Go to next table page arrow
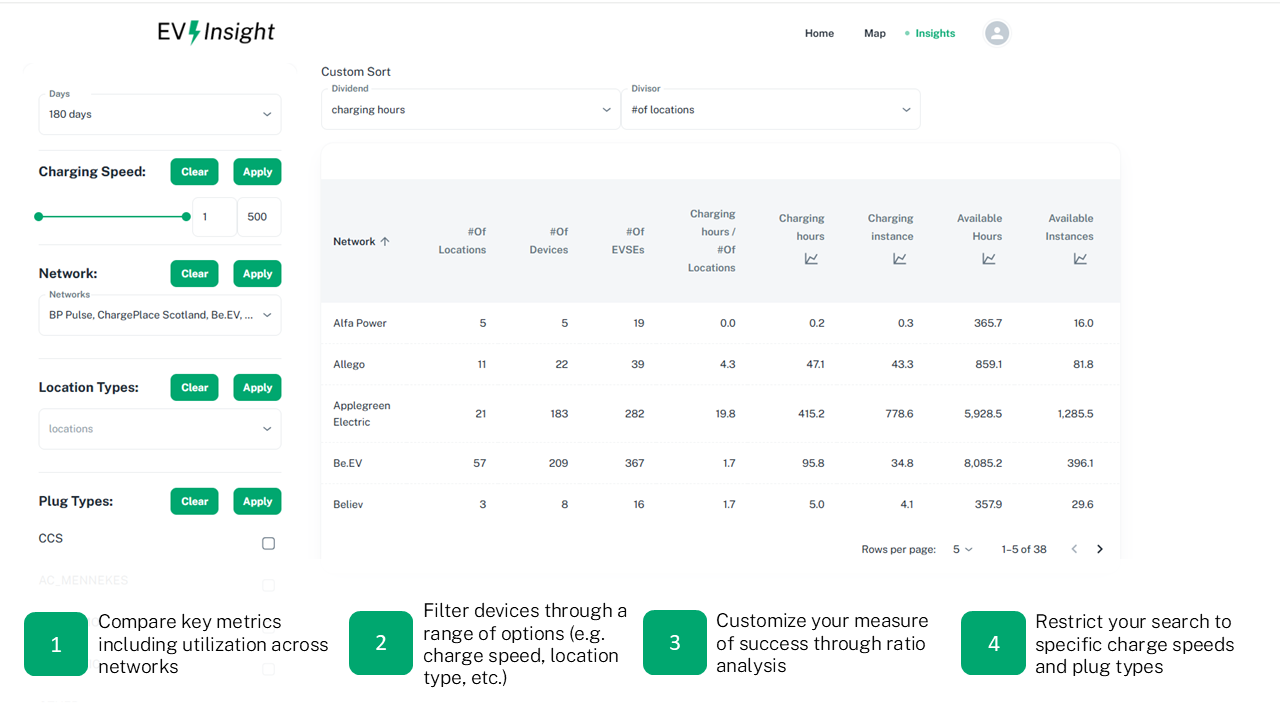1280x720 pixels. [1100, 549]
